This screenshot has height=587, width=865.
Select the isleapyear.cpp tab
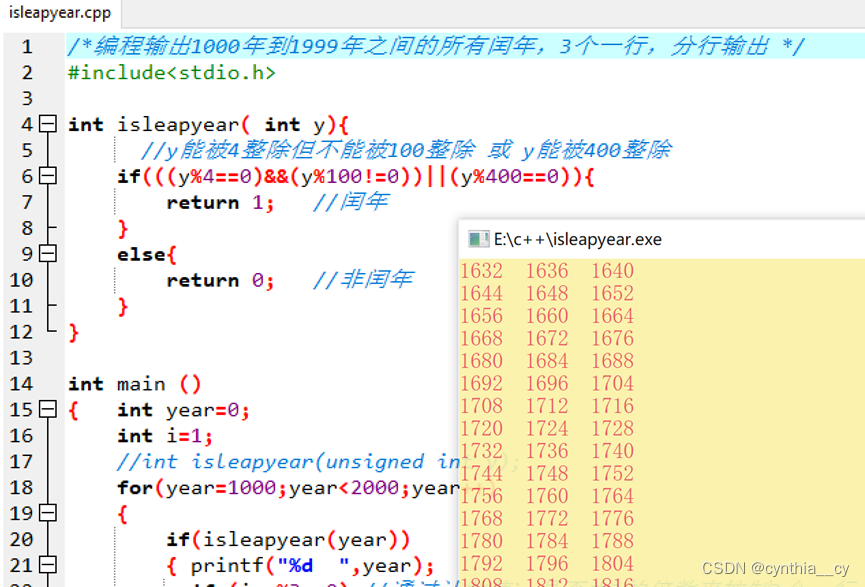(60, 14)
